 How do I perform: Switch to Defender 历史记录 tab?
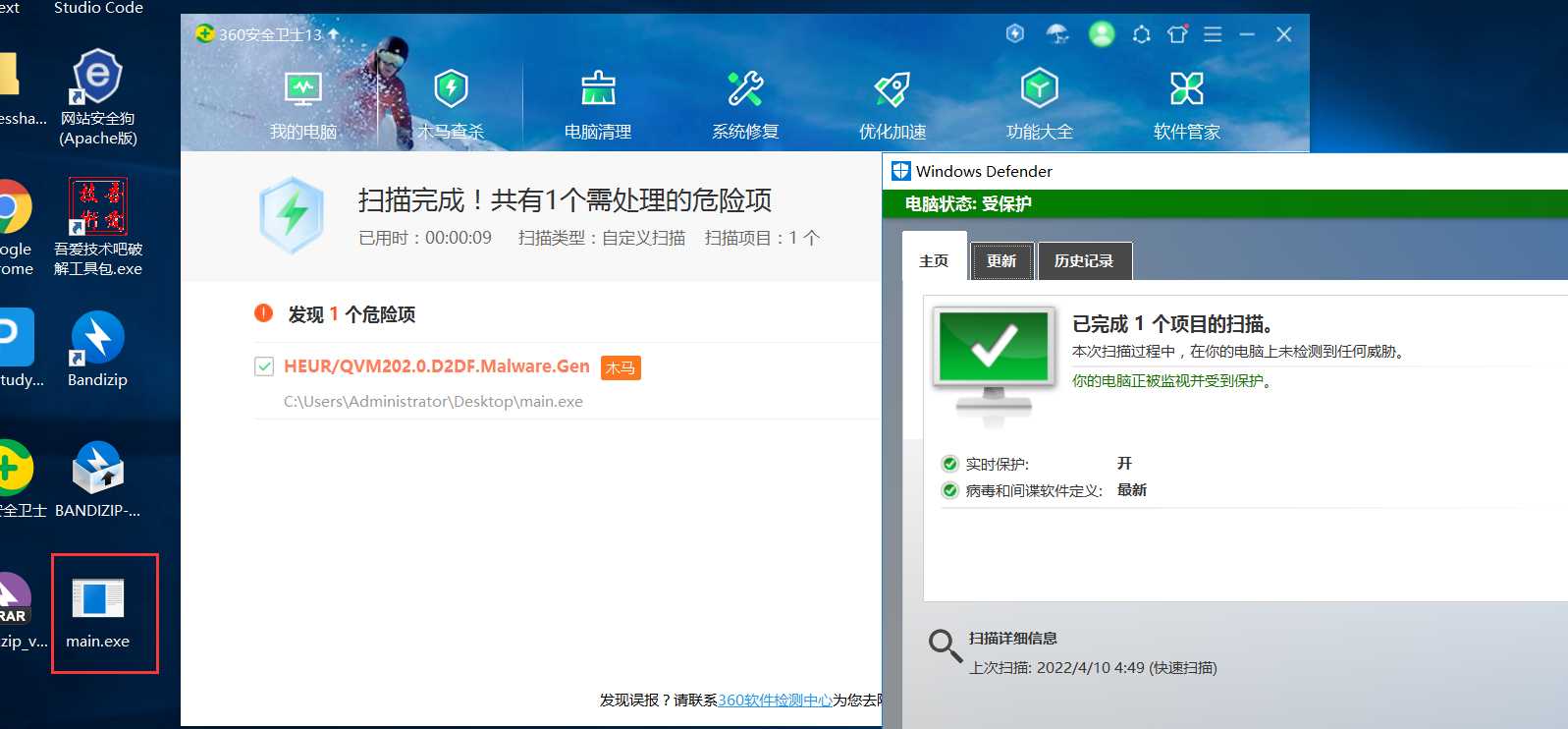1084,260
